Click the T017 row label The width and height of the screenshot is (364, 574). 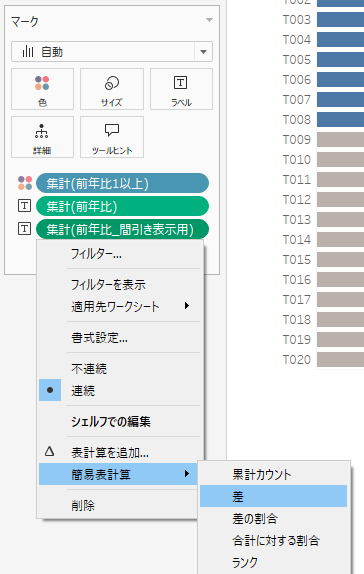tap(297, 299)
